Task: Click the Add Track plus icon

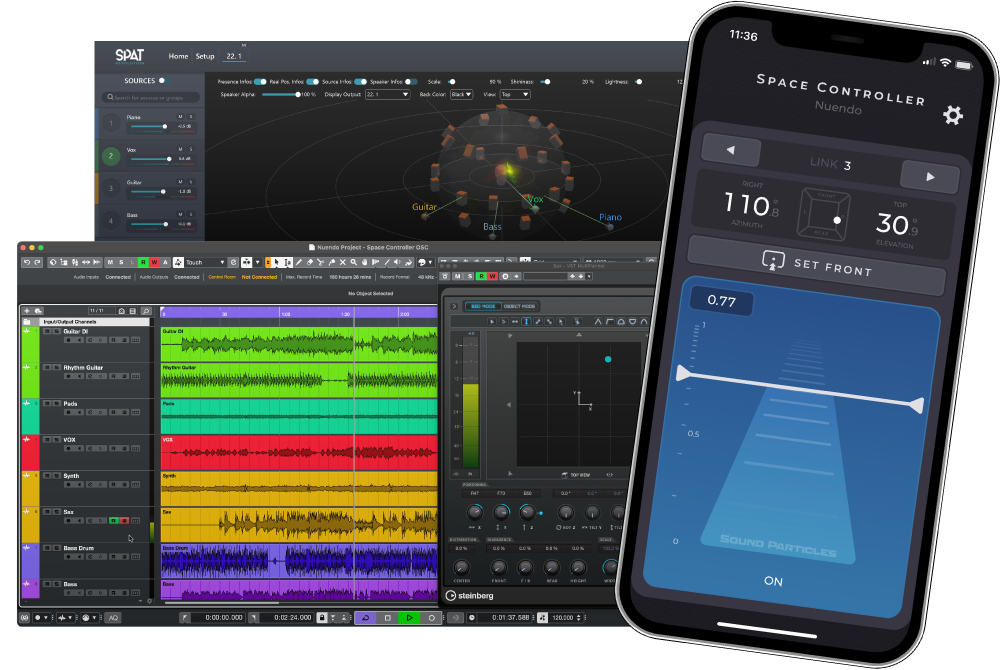Action: pos(27,311)
